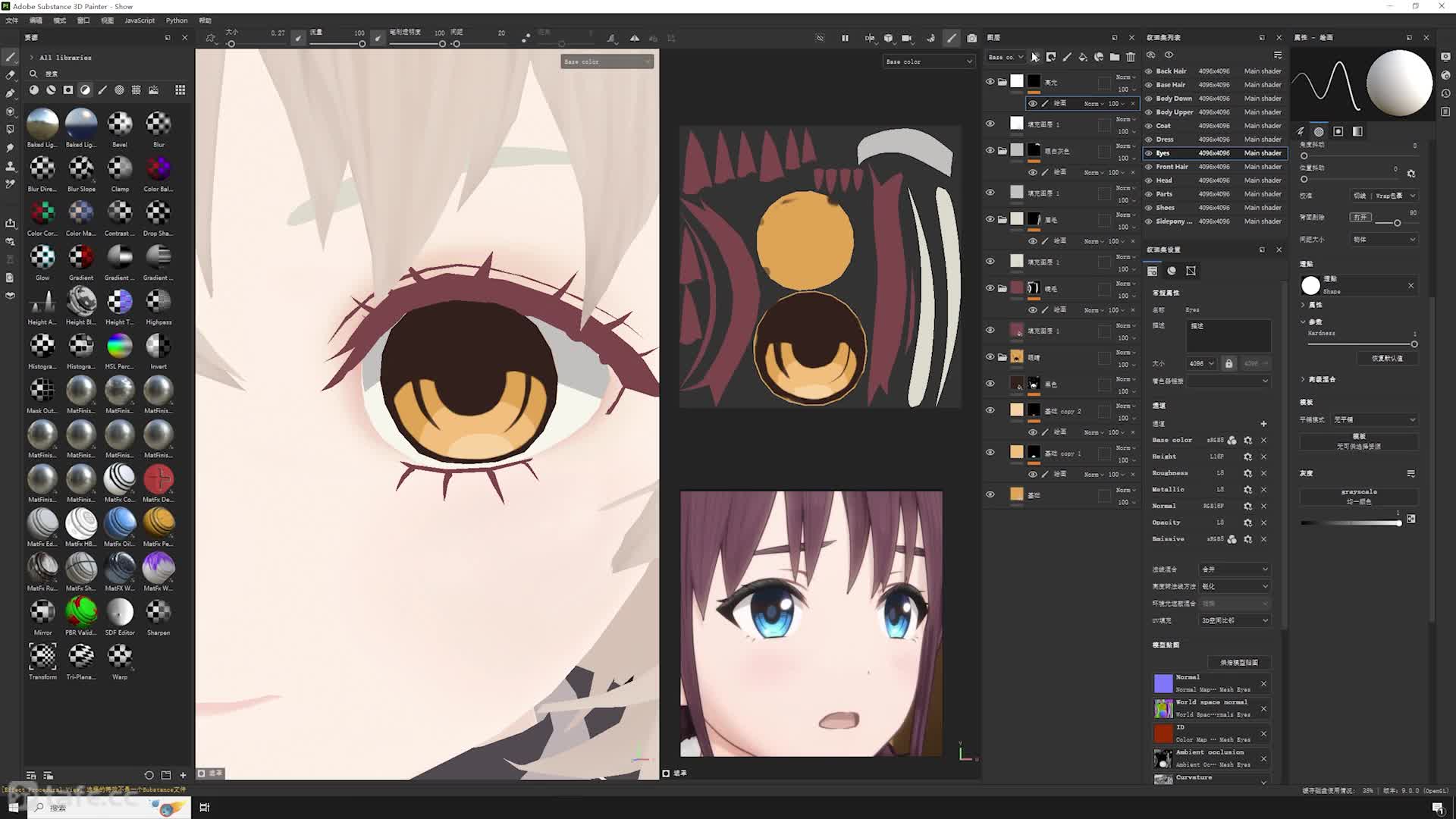Click the search field in the assets panel
This screenshot has width=1456, height=819.
click(x=106, y=74)
